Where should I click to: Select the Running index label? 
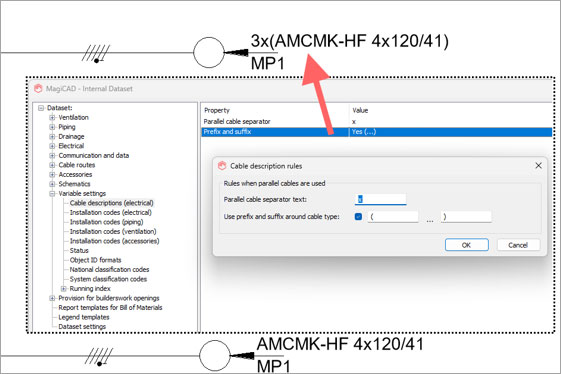90,288
